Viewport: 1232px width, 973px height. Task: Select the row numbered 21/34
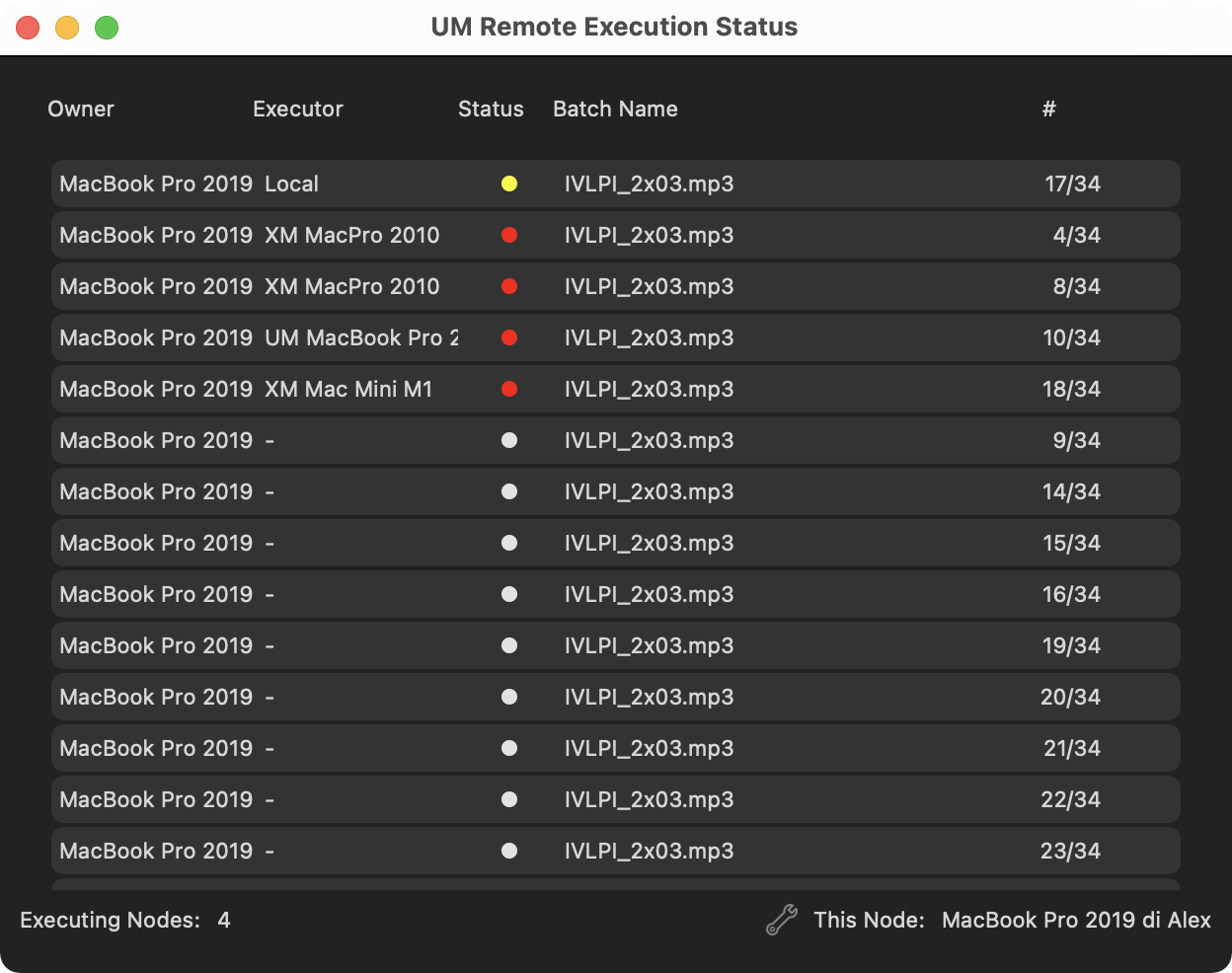(x=616, y=748)
